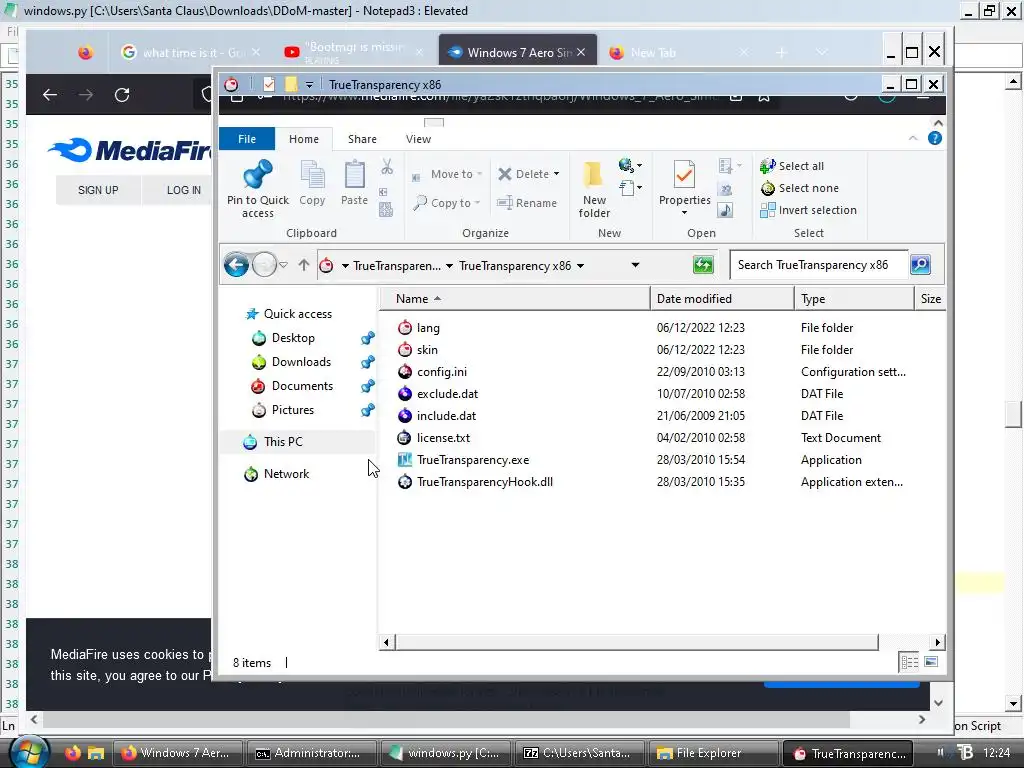Switch to the View ribbon tab
This screenshot has width=1024, height=768.
click(x=418, y=139)
